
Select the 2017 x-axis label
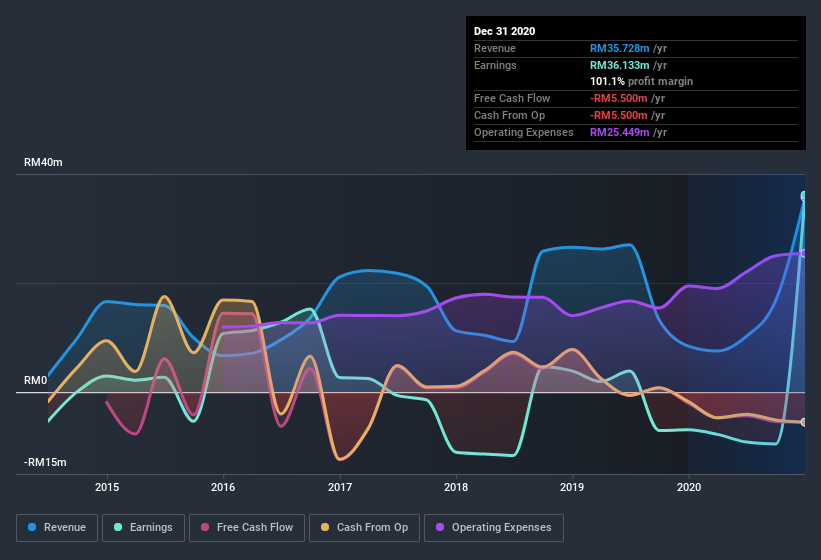[340, 487]
